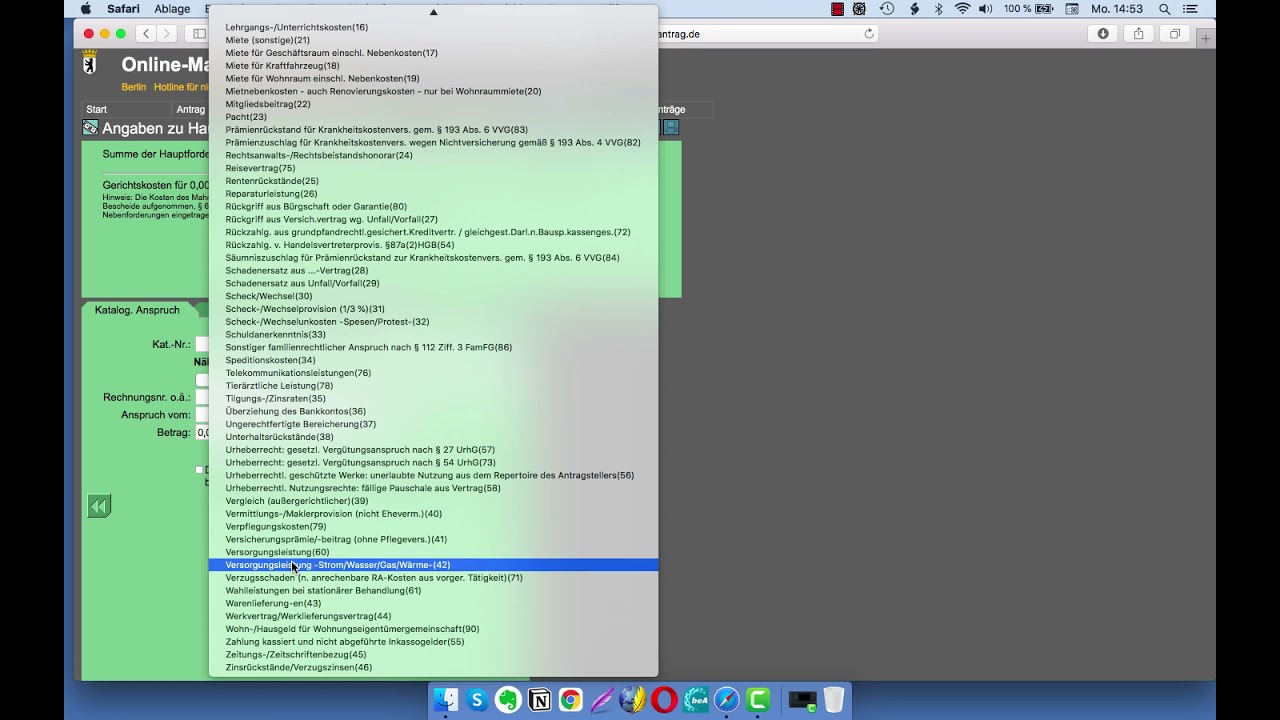
Task: Switch to Safari in the Dock
Action: coord(726,700)
